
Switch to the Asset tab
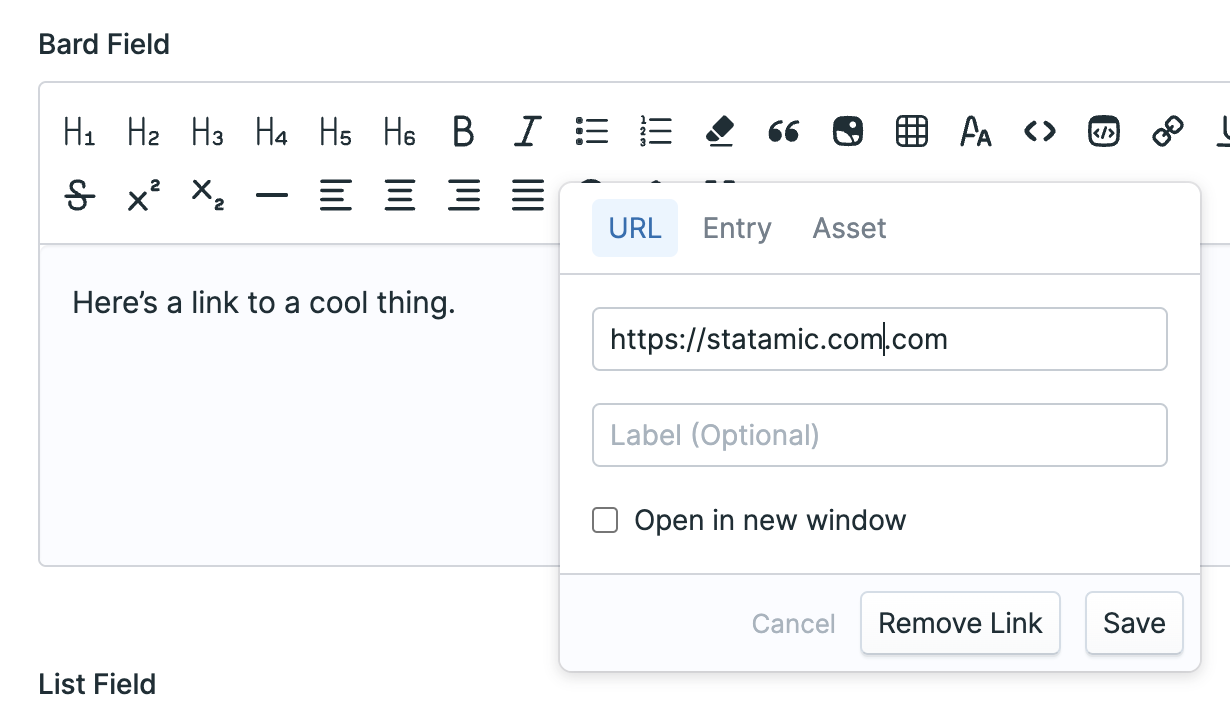point(849,228)
